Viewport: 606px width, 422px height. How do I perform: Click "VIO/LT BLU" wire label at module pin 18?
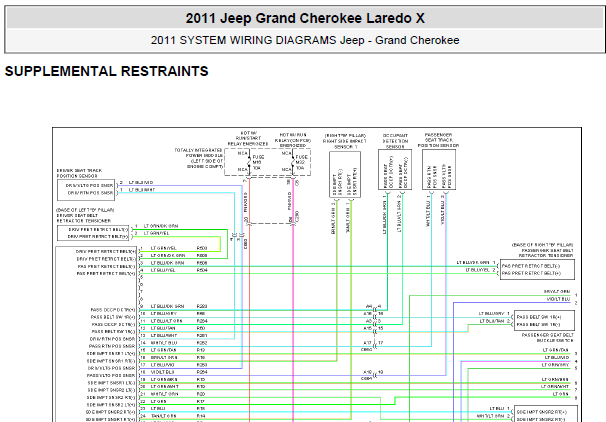pyautogui.click(x=162, y=372)
